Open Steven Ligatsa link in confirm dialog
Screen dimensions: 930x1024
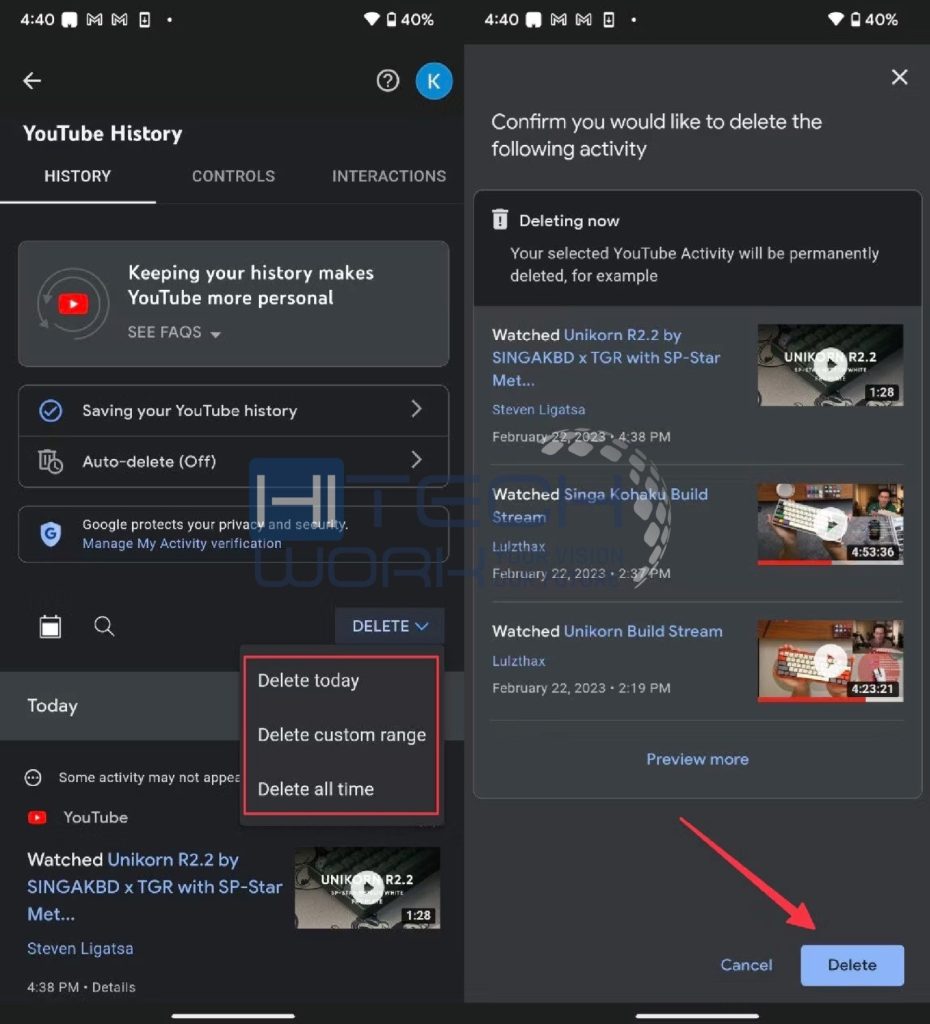(538, 409)
